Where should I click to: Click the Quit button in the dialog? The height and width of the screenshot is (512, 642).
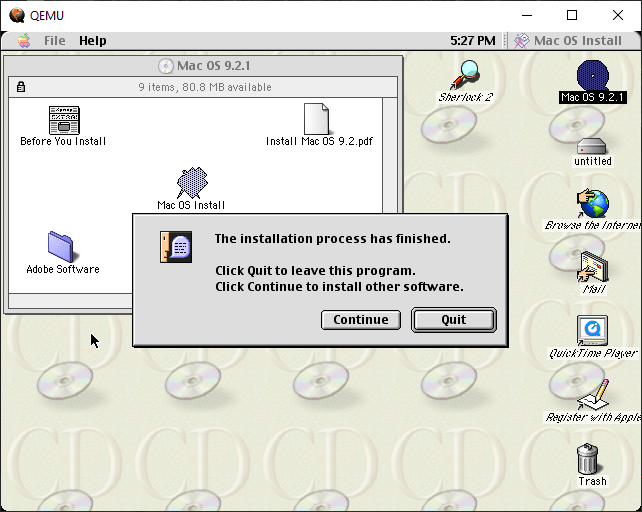453,320
